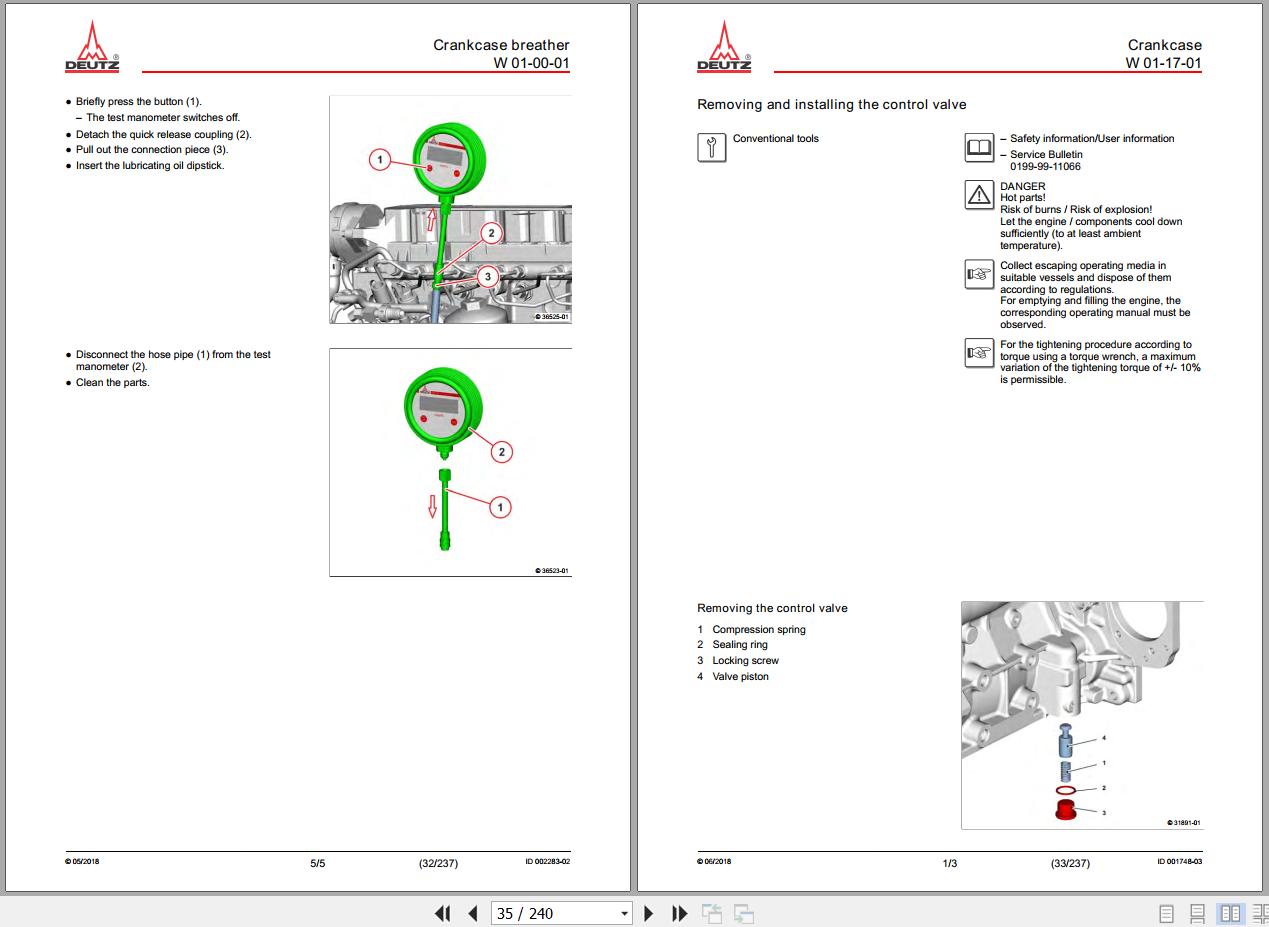The height and width of the screenshot is (927, 1269).
Task: Go to the first page
Action: coord(442,913)
